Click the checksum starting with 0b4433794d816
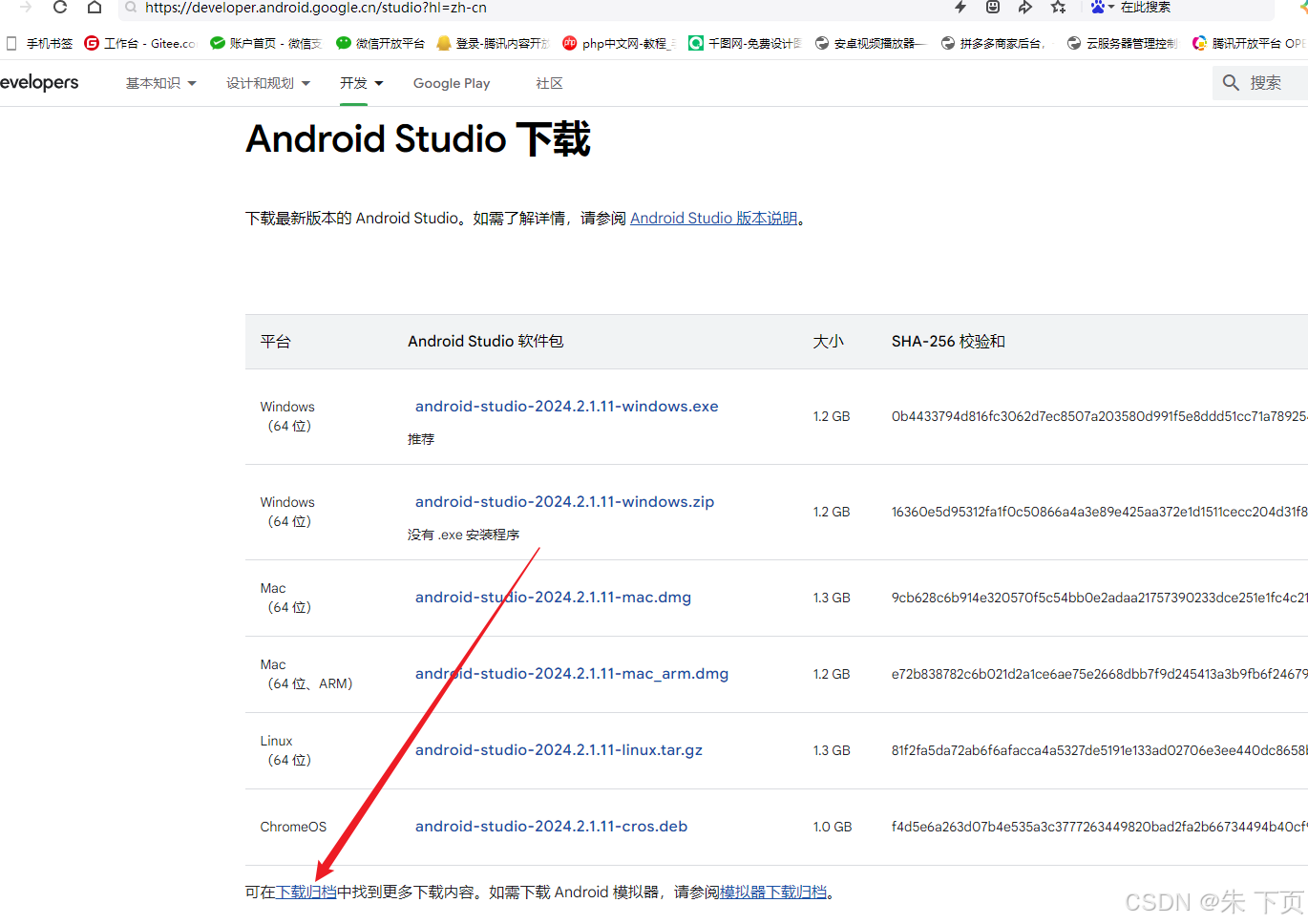1308x924 pixels. [1099, 416]
